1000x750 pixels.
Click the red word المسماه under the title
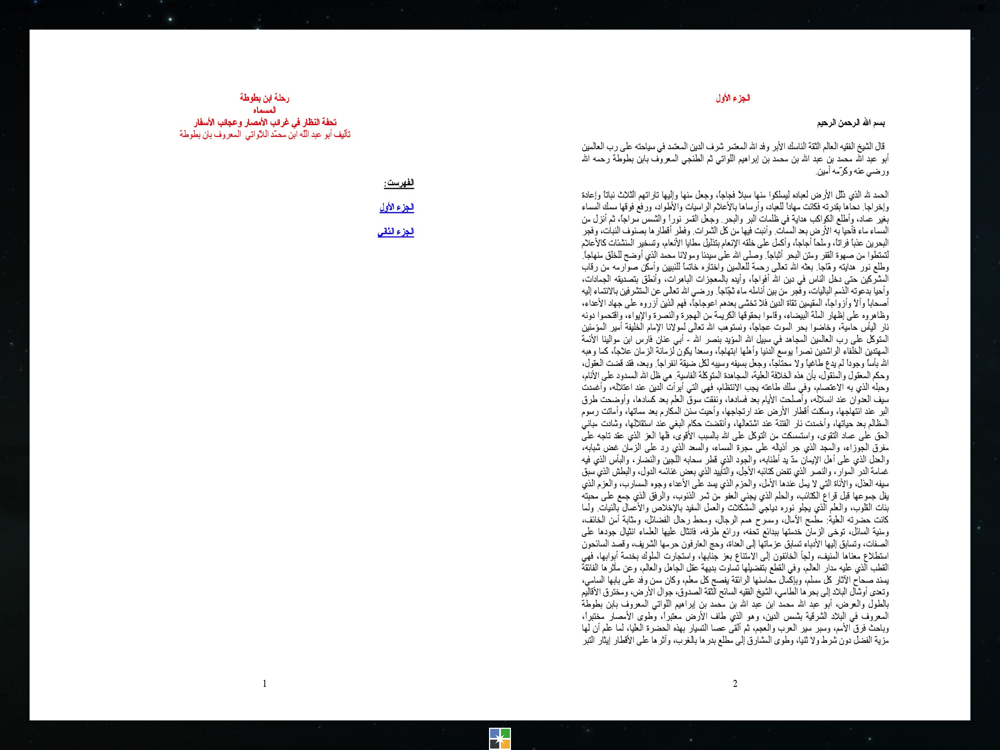point(265,110)
